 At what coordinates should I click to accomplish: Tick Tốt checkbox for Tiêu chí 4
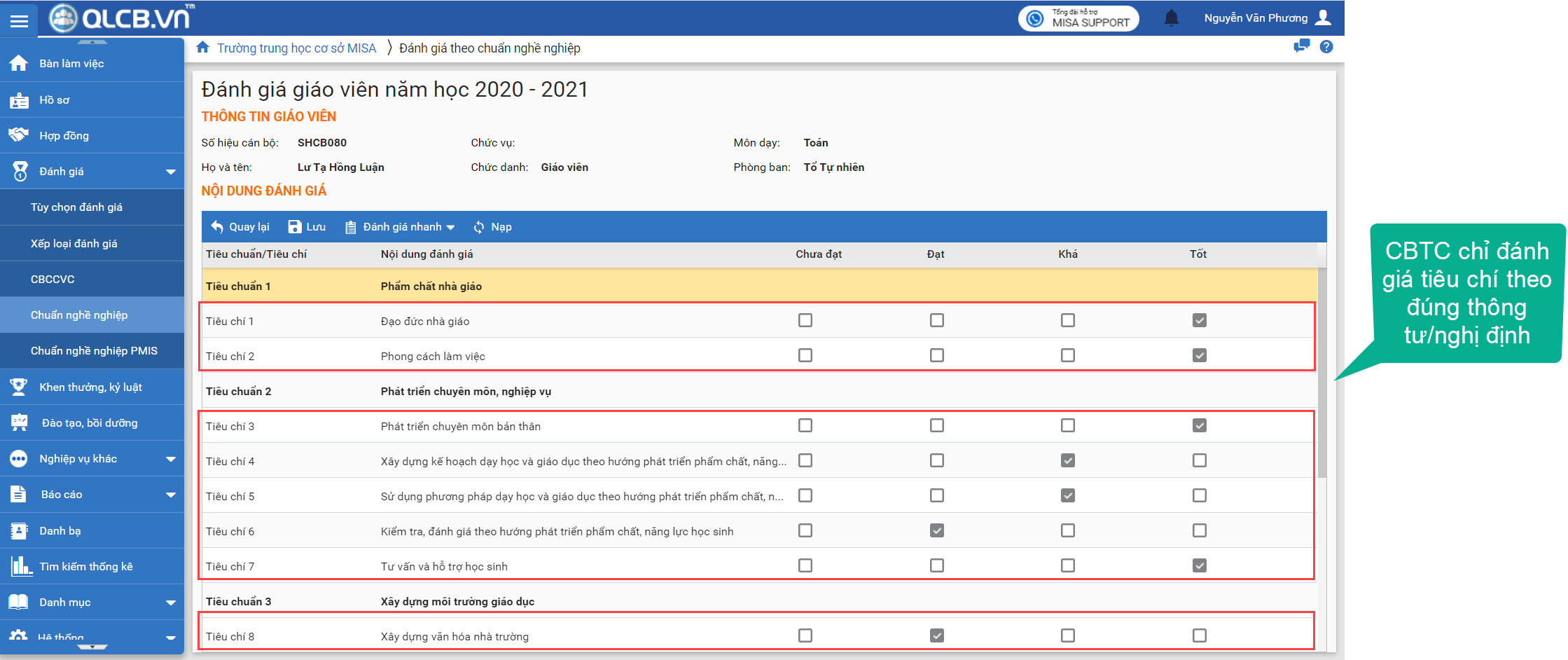tap(1199, 460)
